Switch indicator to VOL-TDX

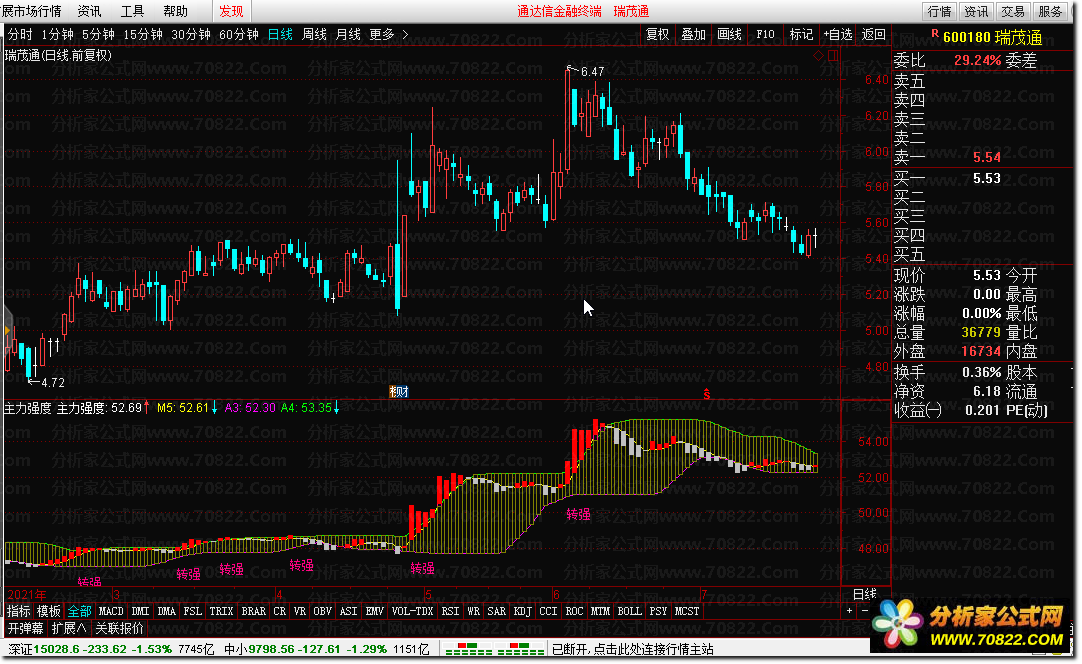(x=413, y=611)
